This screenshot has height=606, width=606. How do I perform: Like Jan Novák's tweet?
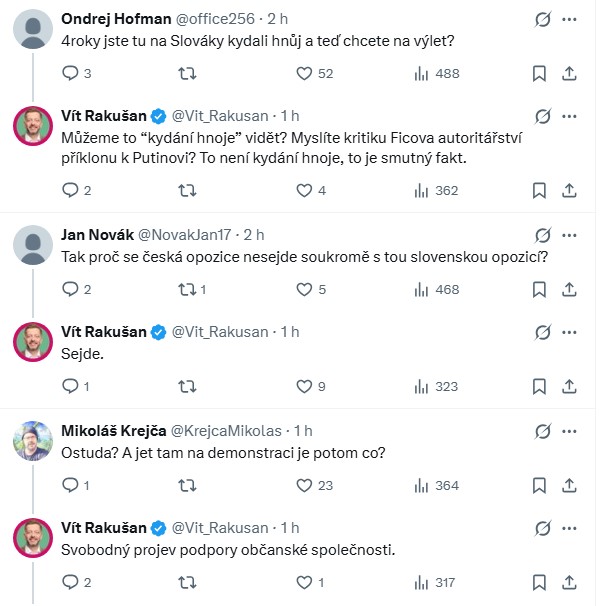point(305,289)
